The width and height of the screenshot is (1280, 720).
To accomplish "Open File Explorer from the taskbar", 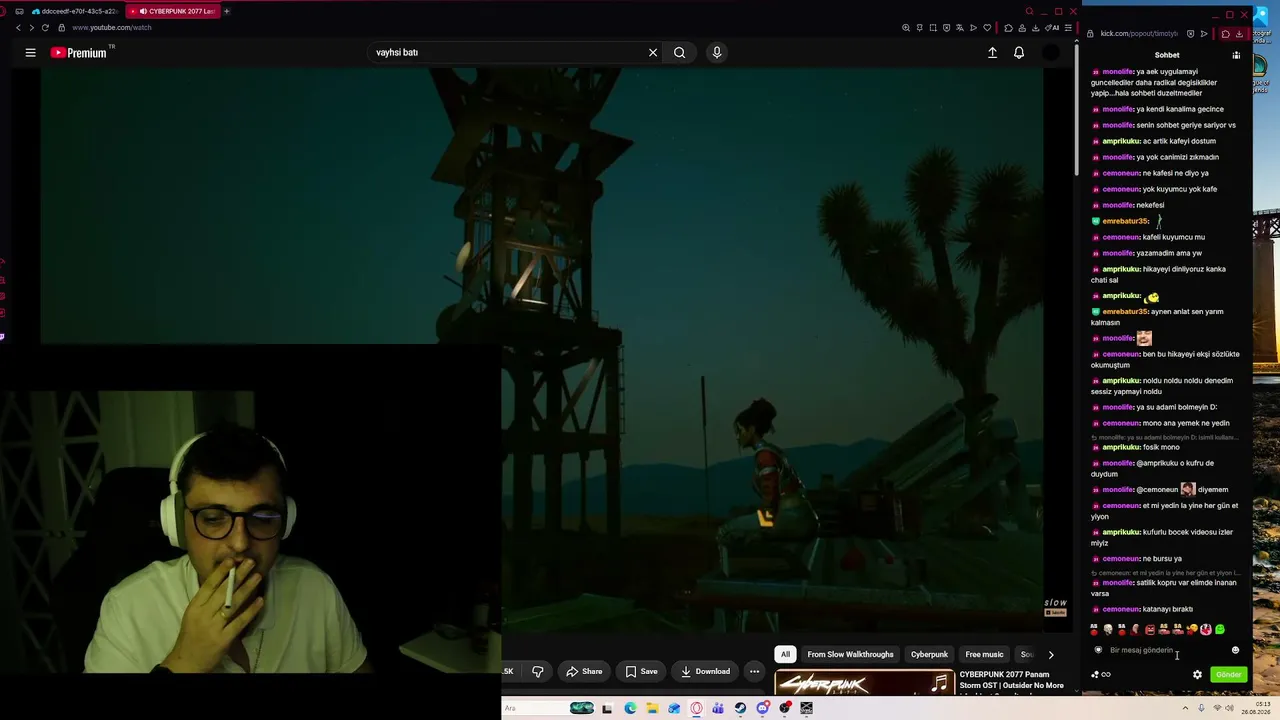I will click(x=652, y=708).
